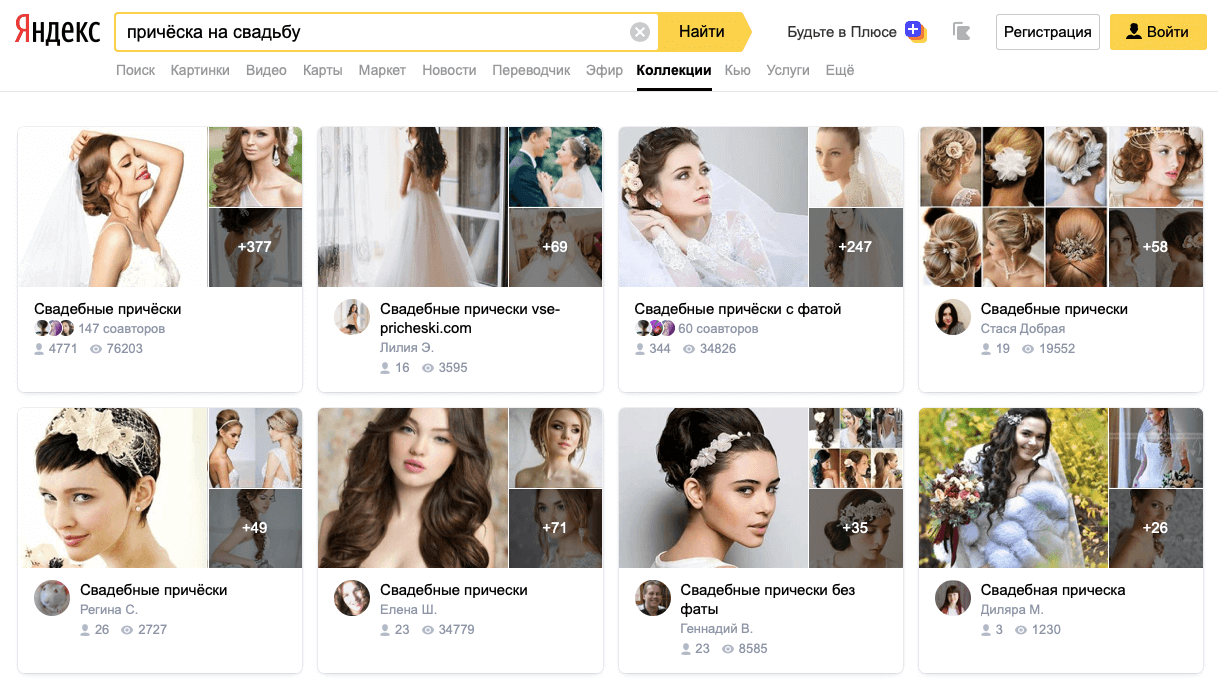This screenshot has width=1218, height=686.
Task: Expand the Ещё menu of services
Action: click(840, 70)
